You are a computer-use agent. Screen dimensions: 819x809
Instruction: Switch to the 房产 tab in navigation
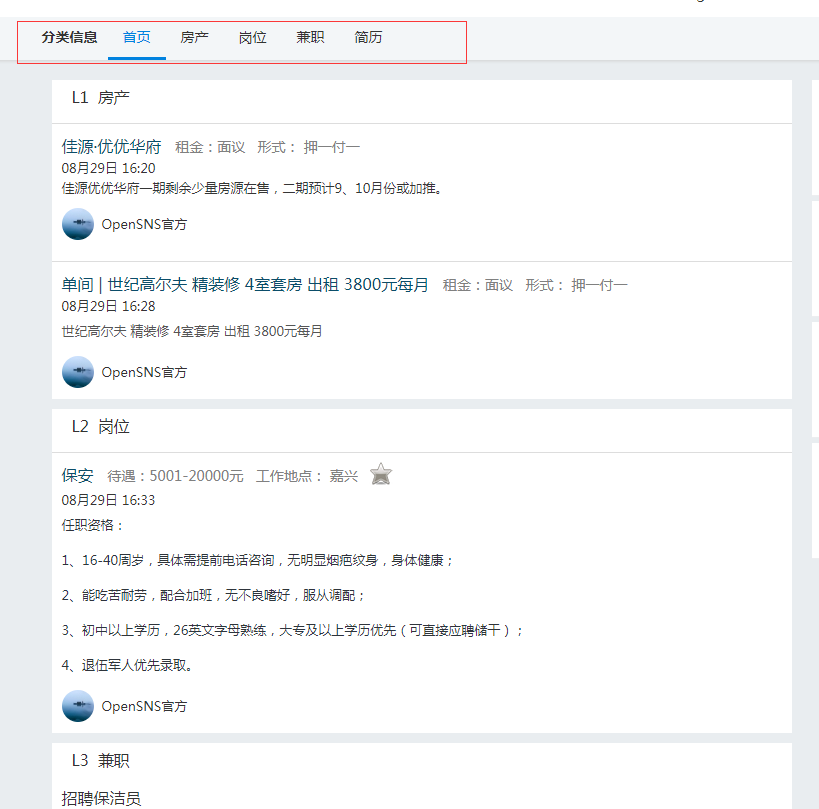tap(194, 38)
